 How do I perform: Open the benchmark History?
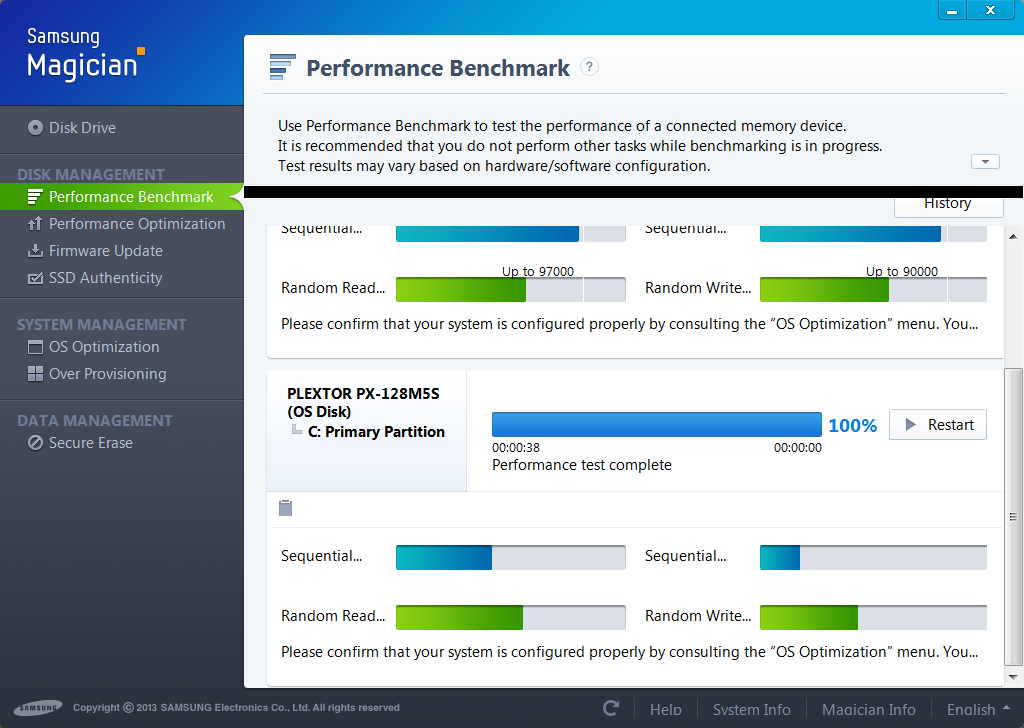pos(948,206)
